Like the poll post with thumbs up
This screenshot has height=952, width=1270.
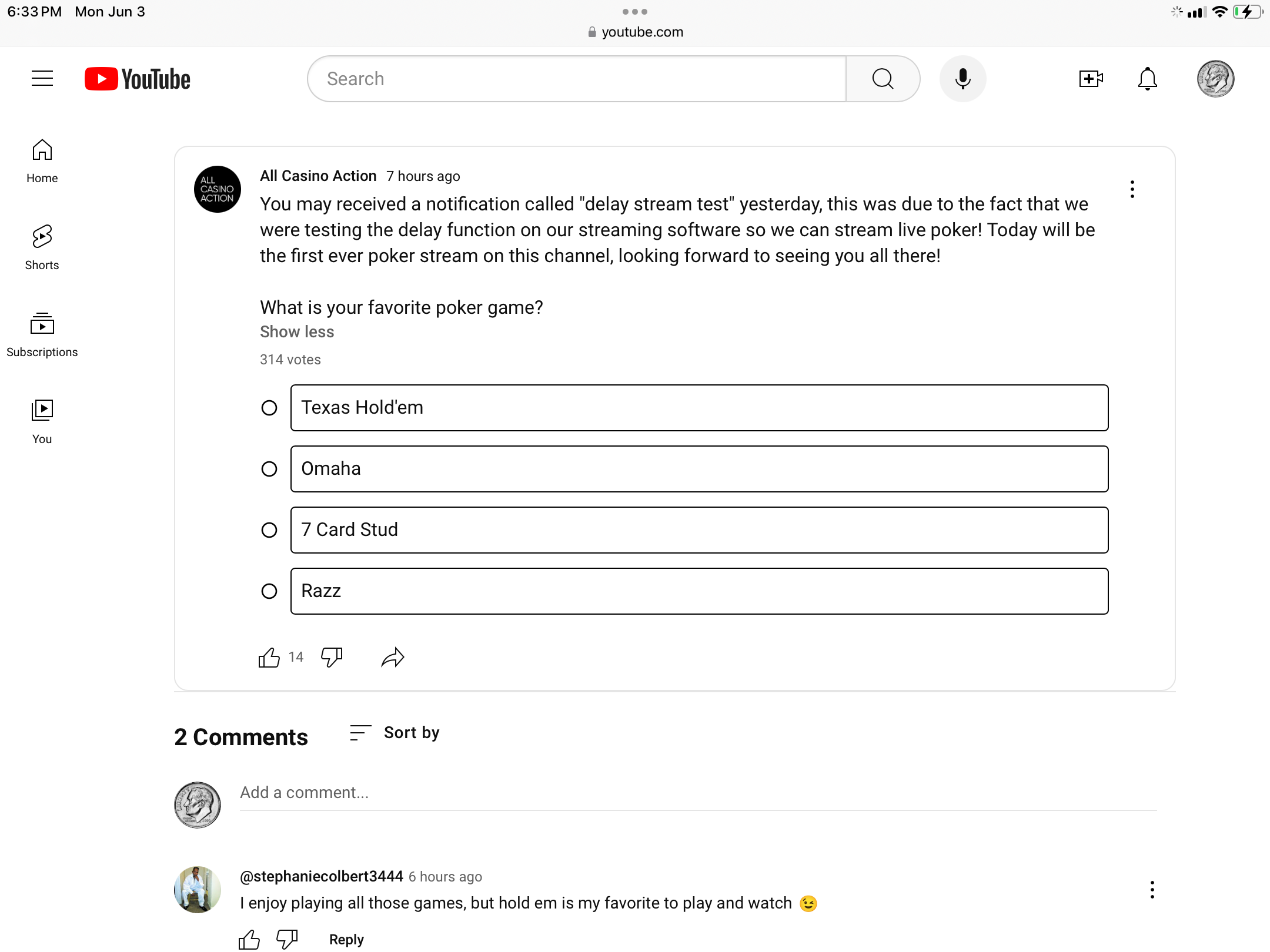(x=269, y=658)
